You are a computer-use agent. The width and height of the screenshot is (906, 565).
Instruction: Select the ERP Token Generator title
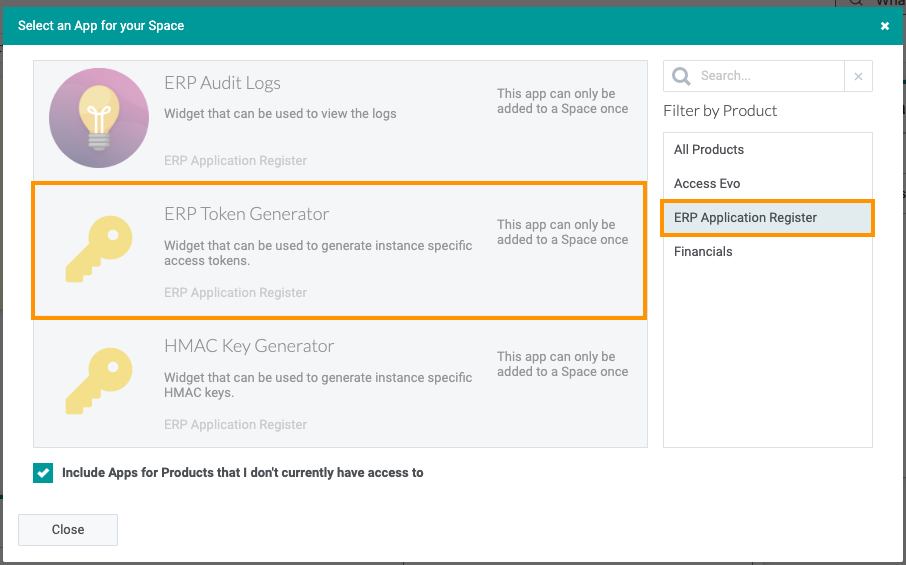click(x=247, y=214)
